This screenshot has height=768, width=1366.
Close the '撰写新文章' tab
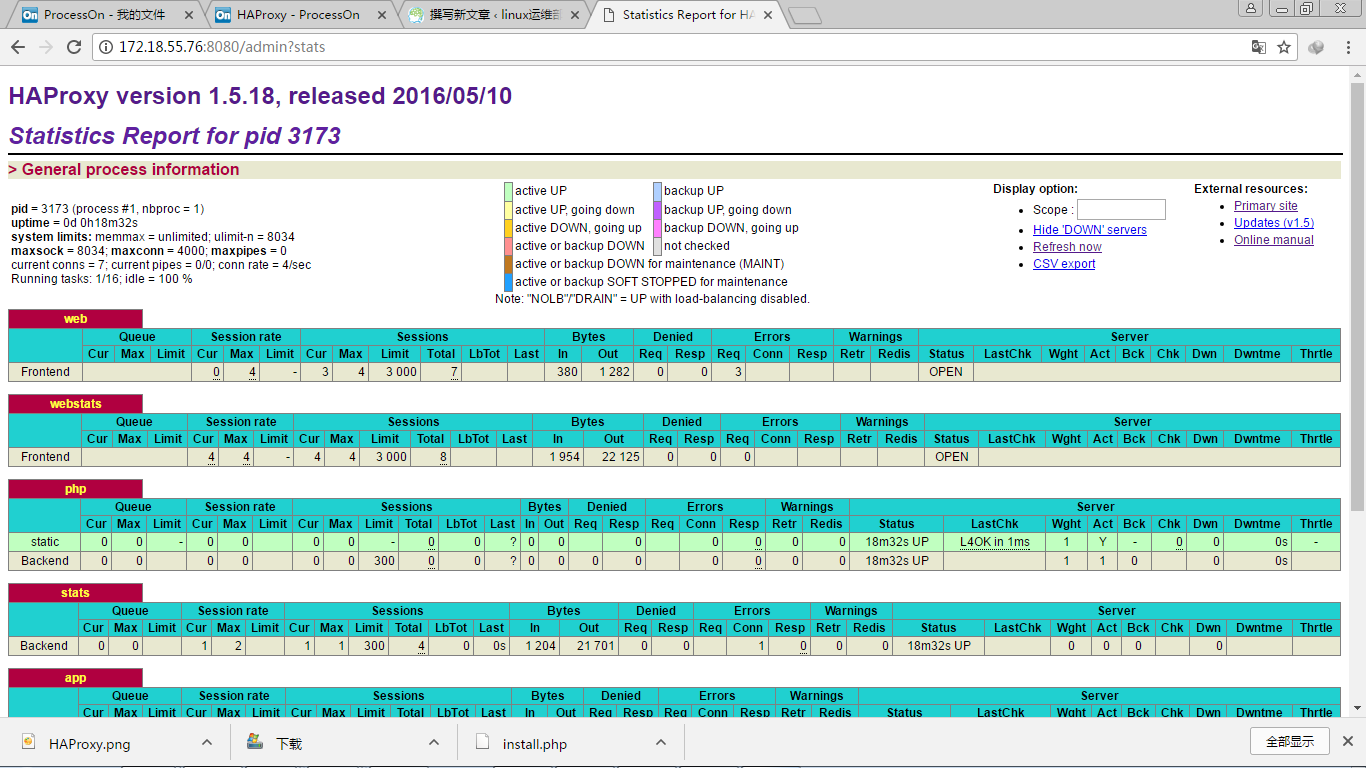(574, 15)
